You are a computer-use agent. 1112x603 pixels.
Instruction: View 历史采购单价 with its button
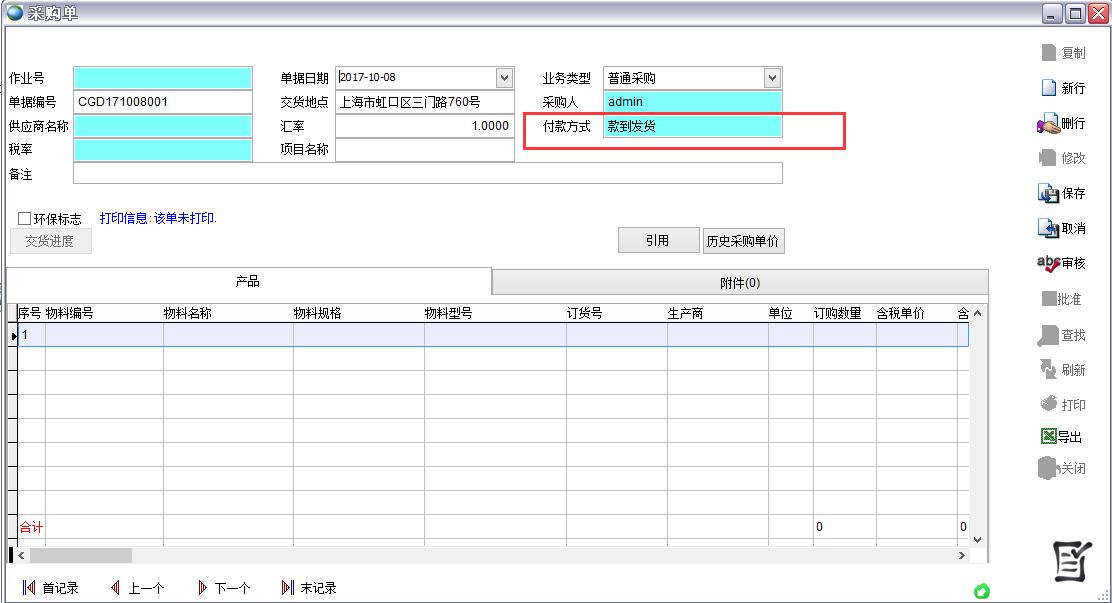(744, 240)
